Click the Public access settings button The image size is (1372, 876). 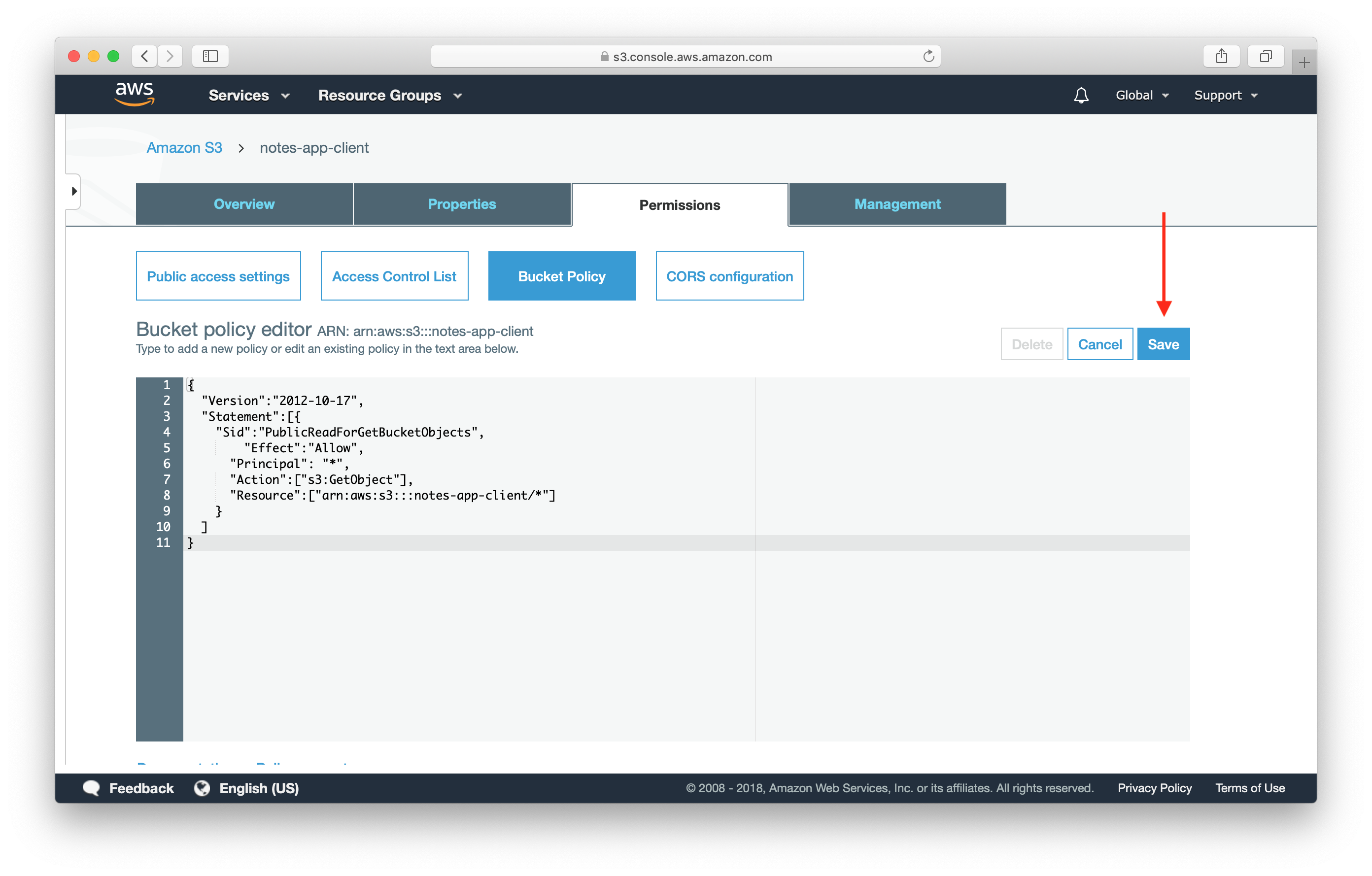[219, 276]
